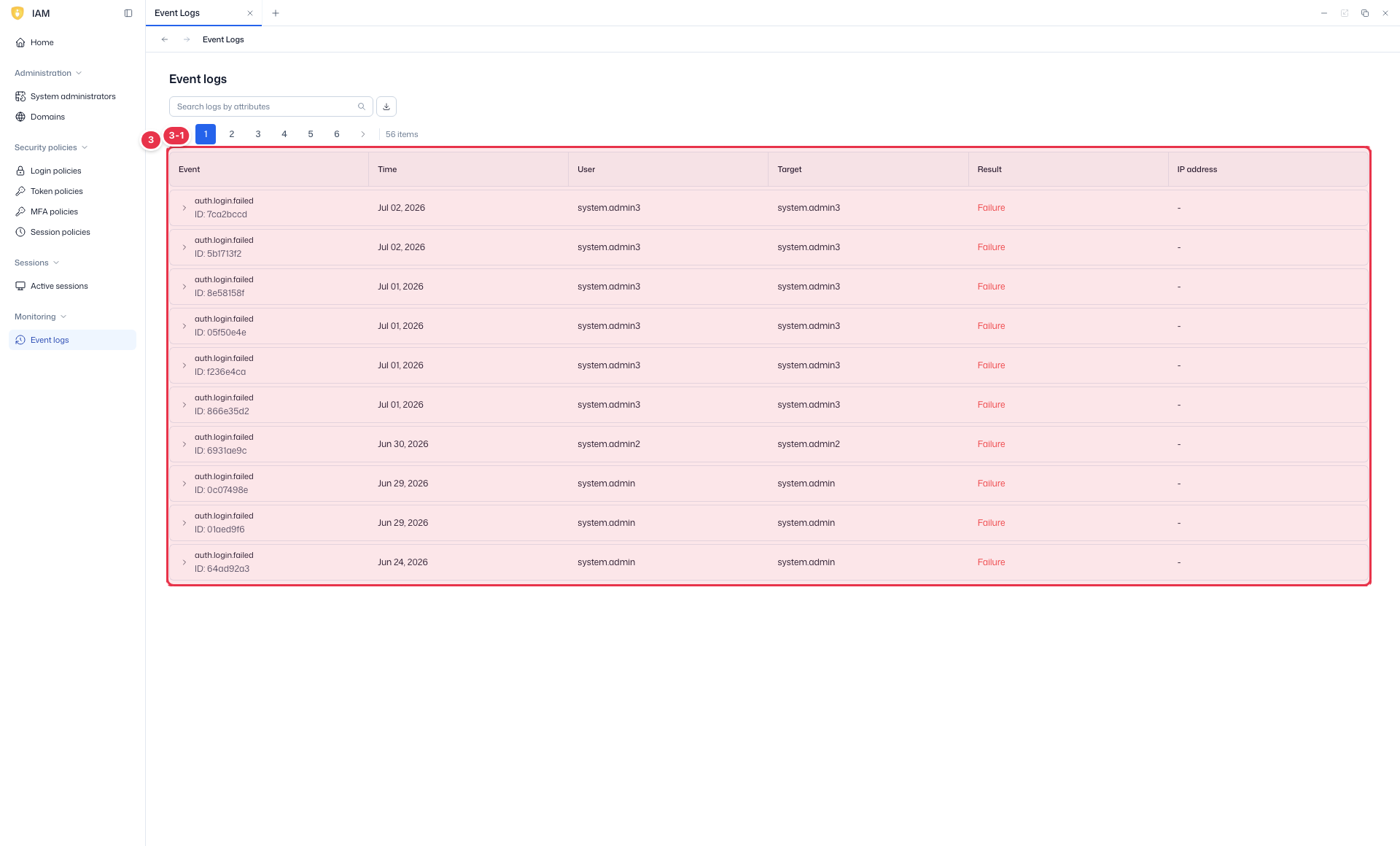Collapse the sidebar panel icon
This screenshot has width=1400, height=846.
[x=128, y=13]
